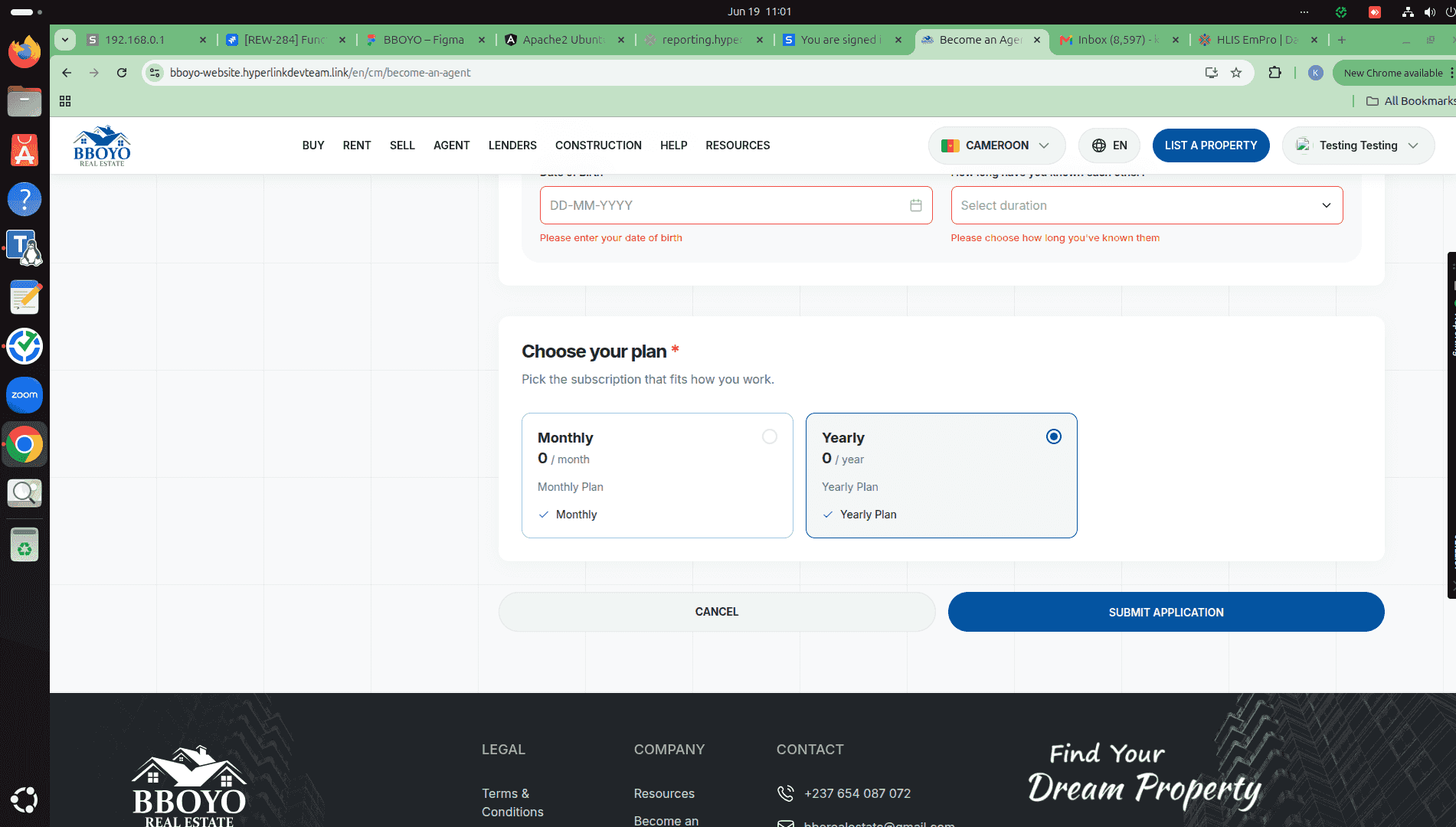Click the red screen recording indicator
Image resolution: width=1456 pixels, height=827 pixels.
(x=1375, y=11)
